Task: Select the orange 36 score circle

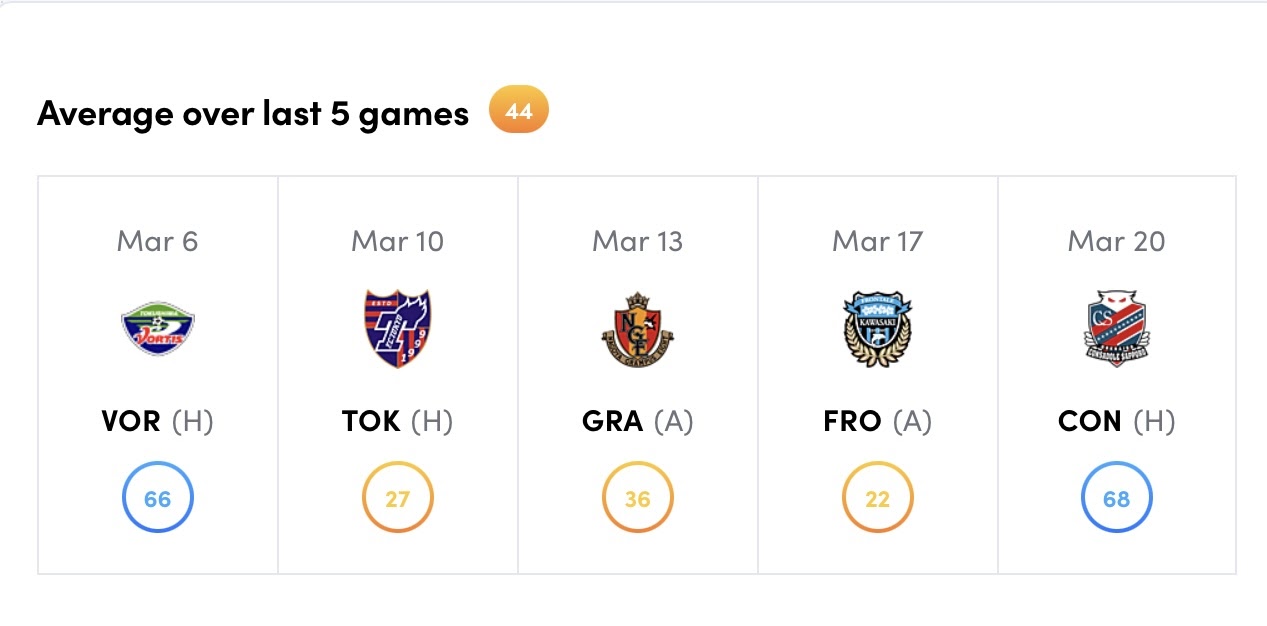Action: (637, 497)
